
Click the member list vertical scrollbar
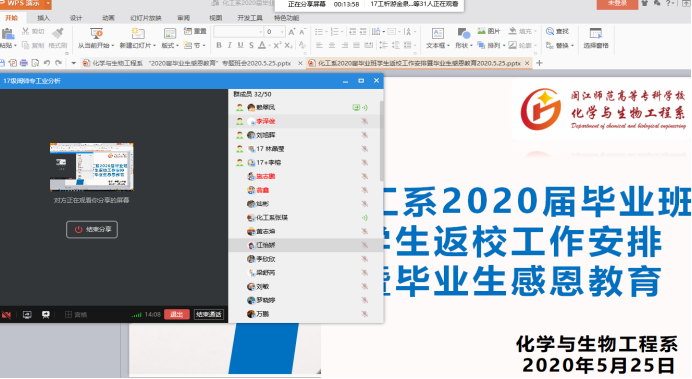pos(381,141)
